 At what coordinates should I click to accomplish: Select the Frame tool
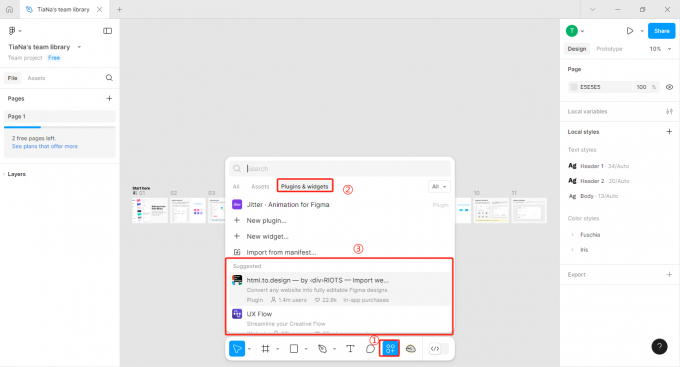click(x=265, y=348)
